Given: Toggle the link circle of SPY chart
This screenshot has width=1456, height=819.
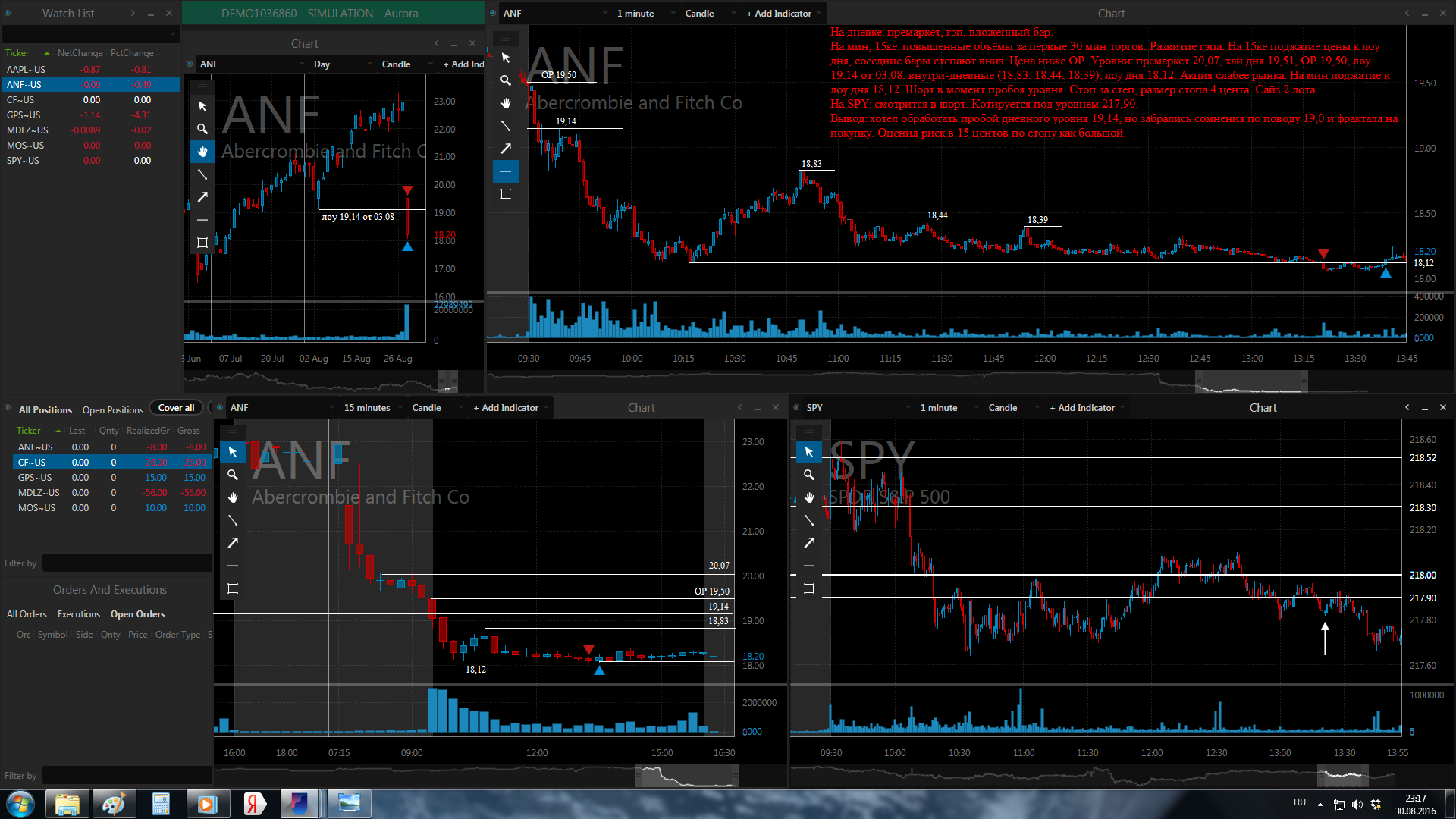Looking at the screenshot, I should pos(796,408).
